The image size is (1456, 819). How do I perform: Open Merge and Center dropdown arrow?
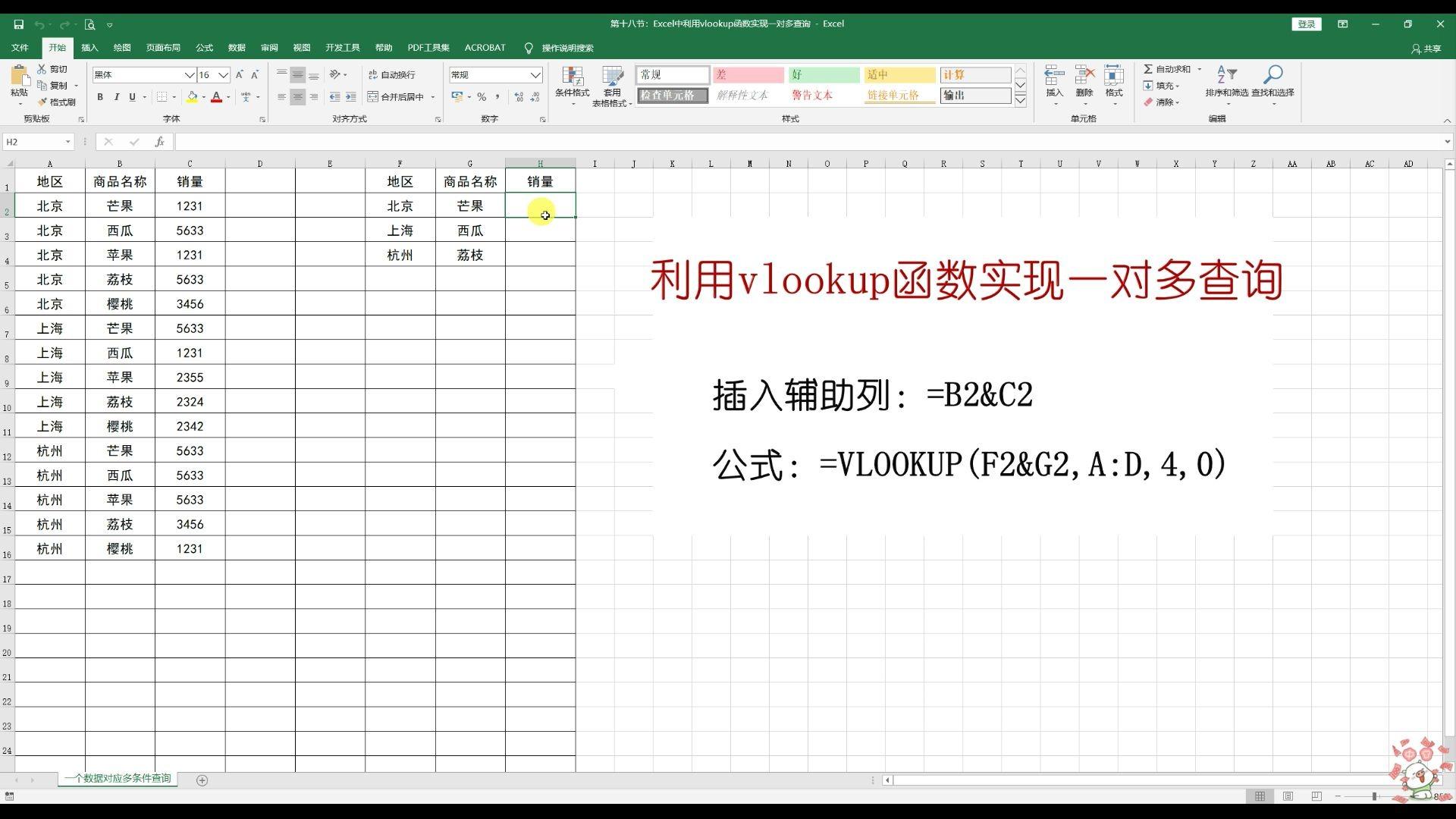point(433,97)
